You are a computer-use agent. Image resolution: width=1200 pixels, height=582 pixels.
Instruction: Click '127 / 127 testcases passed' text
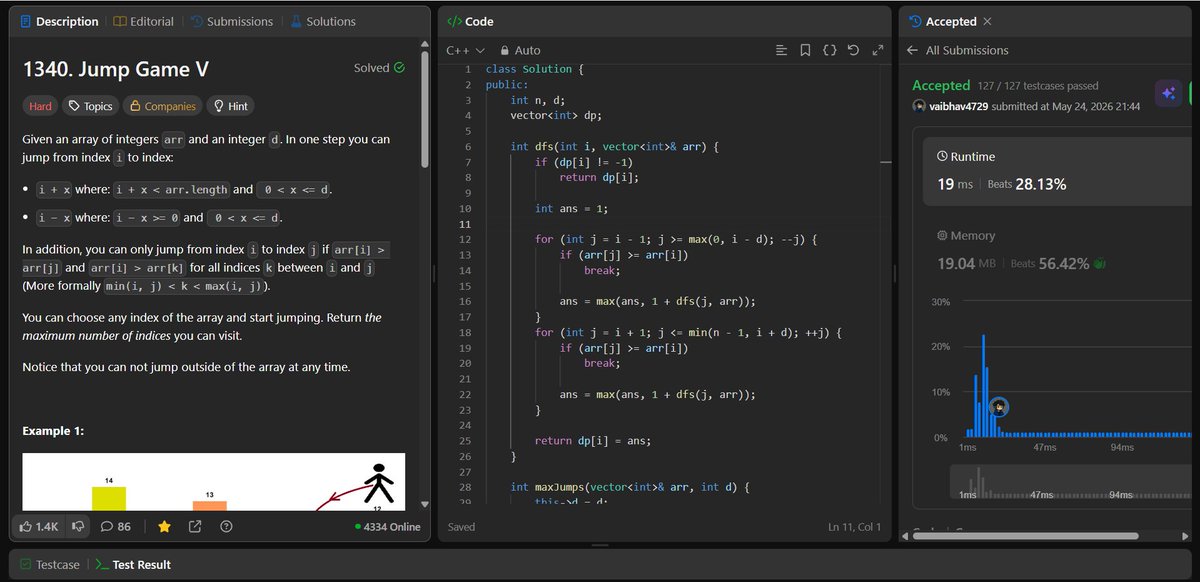1038,86
